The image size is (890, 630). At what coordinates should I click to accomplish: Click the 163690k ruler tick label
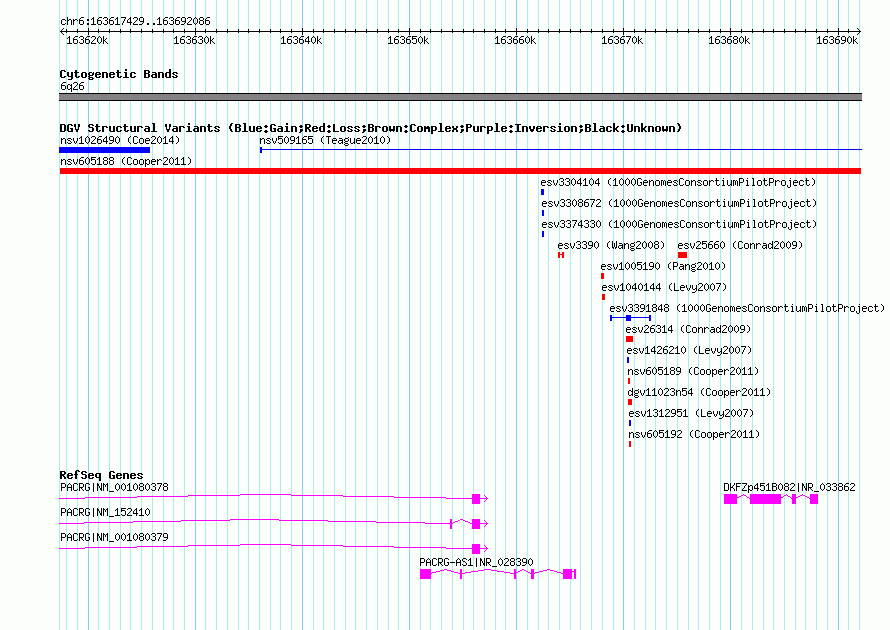pyautogui.click(x=837, y=41)
